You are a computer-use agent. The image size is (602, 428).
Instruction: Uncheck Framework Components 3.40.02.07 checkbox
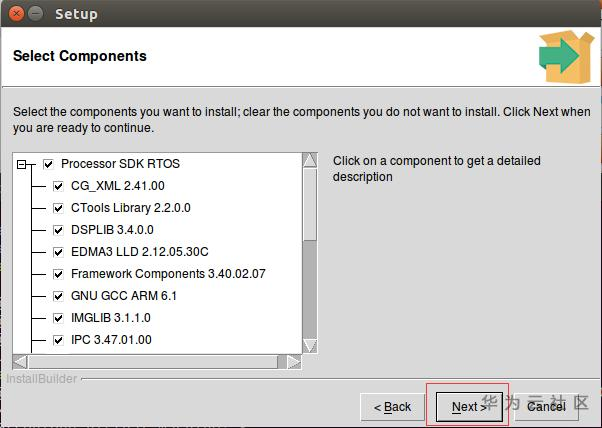[58, 274]
